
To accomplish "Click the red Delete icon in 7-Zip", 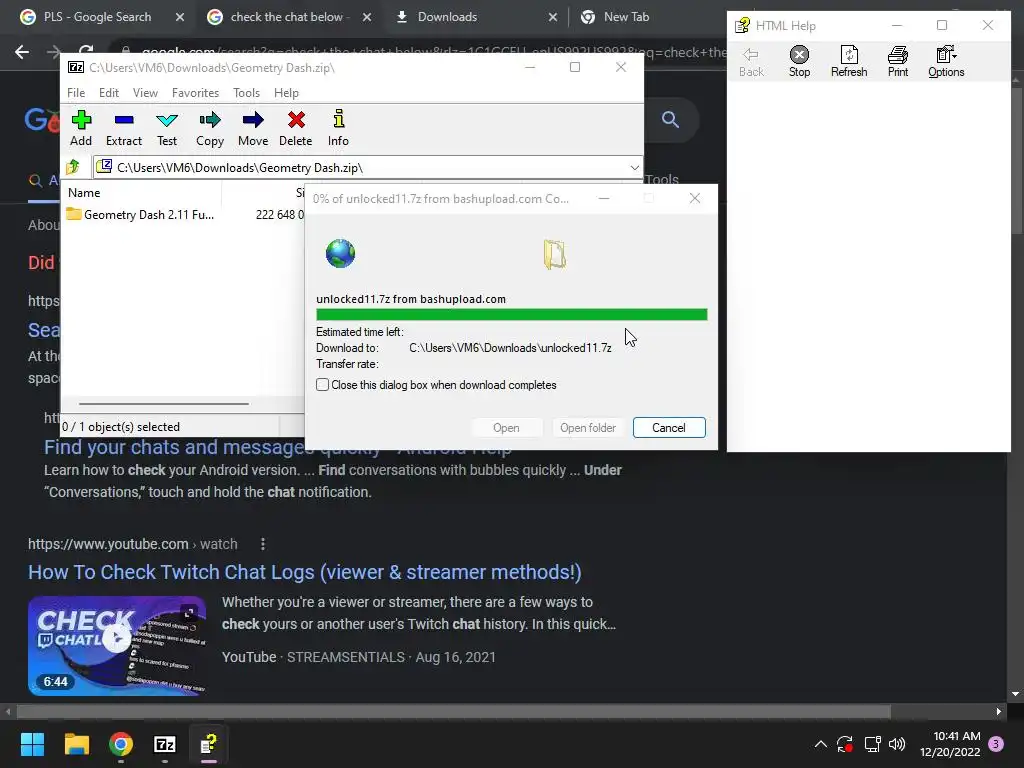I will 296,128.
